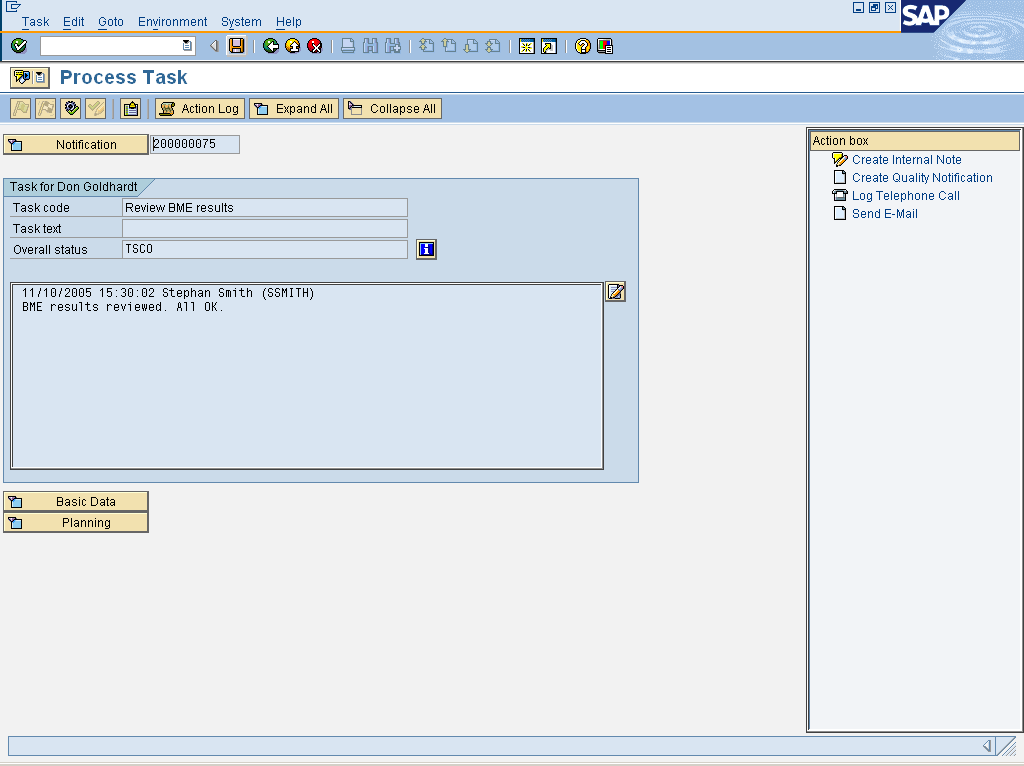Click the 'BME results reviewed. All OK.' text
1024x766 pixels.
coord(123,307)
